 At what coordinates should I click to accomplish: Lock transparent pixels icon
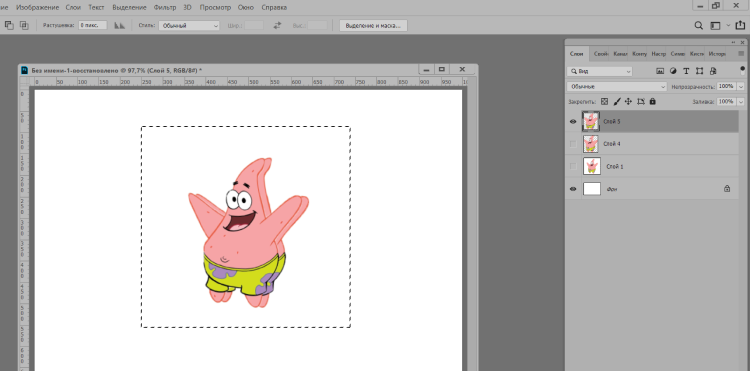[x=605, y=101]
